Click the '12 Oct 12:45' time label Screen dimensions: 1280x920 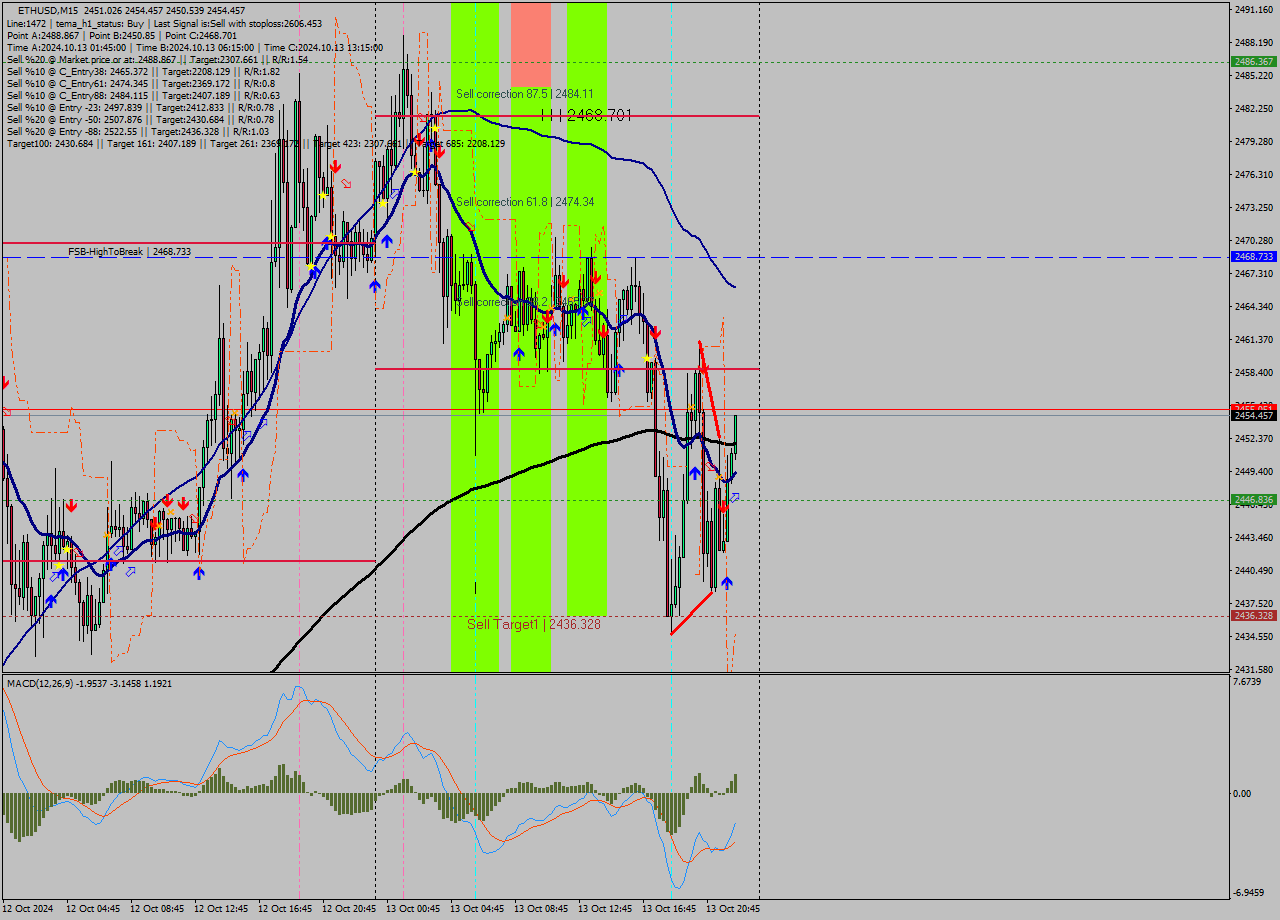(221, 909)
